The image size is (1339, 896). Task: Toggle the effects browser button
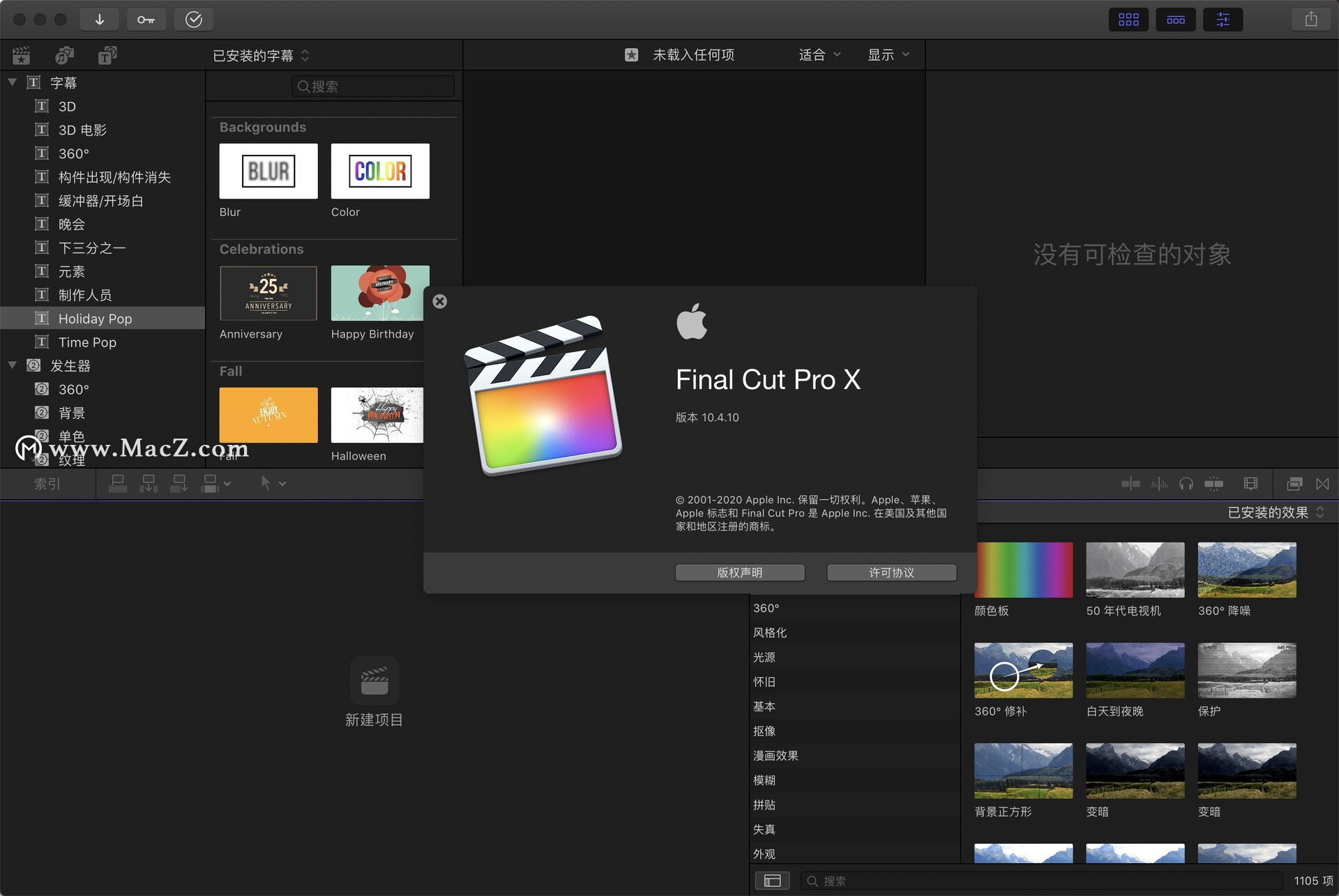point(1295,484)
